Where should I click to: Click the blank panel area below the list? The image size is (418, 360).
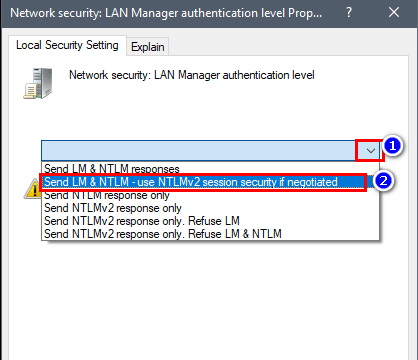click(x=208, y=300)
